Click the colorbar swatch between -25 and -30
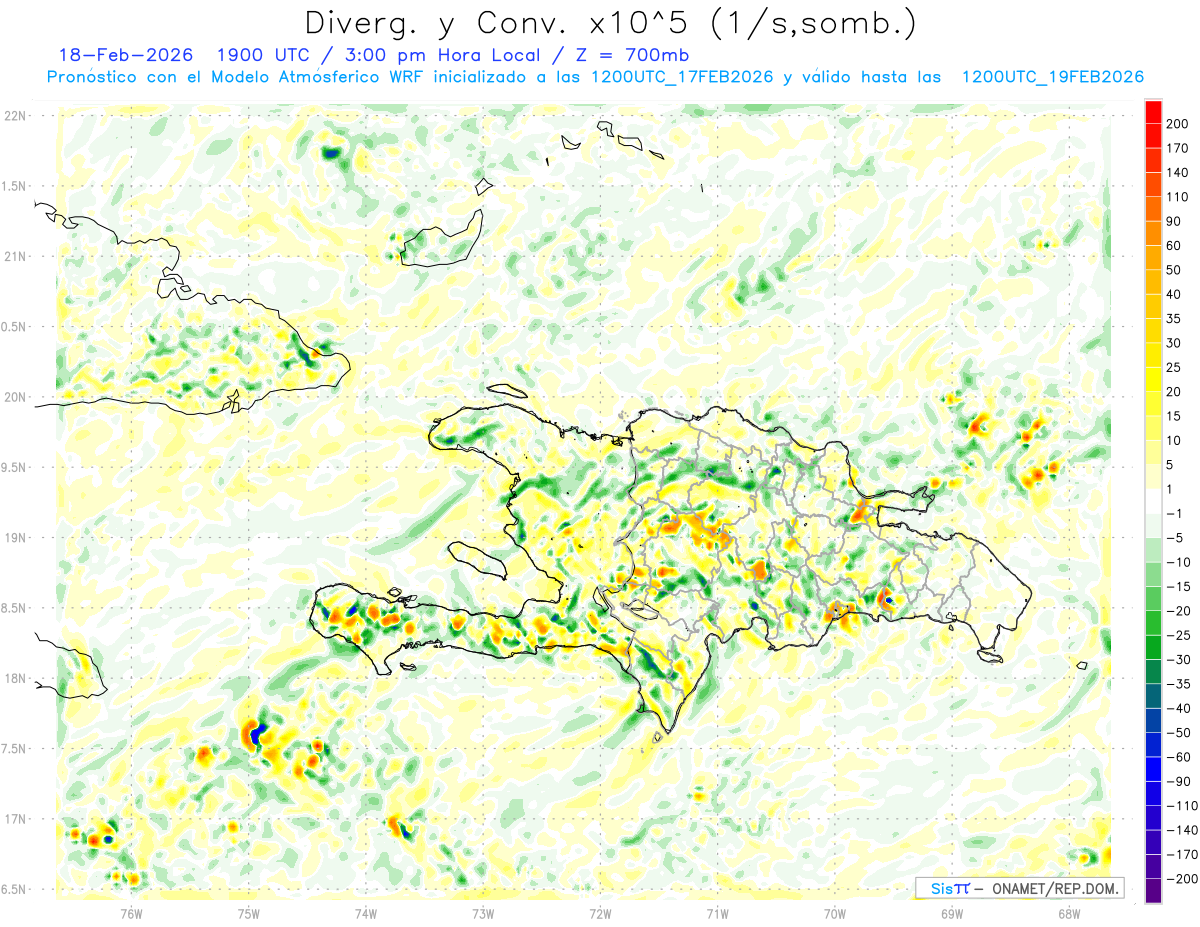The height and width of the screenshot is (927, 1200). point(1153,647)
